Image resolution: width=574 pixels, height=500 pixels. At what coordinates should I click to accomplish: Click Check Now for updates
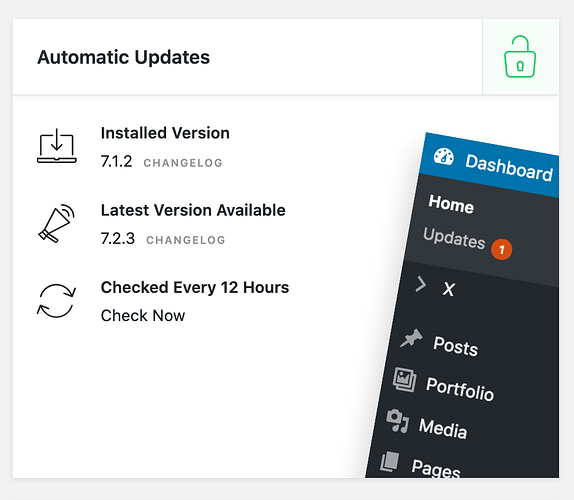click(x=143, y=316)
